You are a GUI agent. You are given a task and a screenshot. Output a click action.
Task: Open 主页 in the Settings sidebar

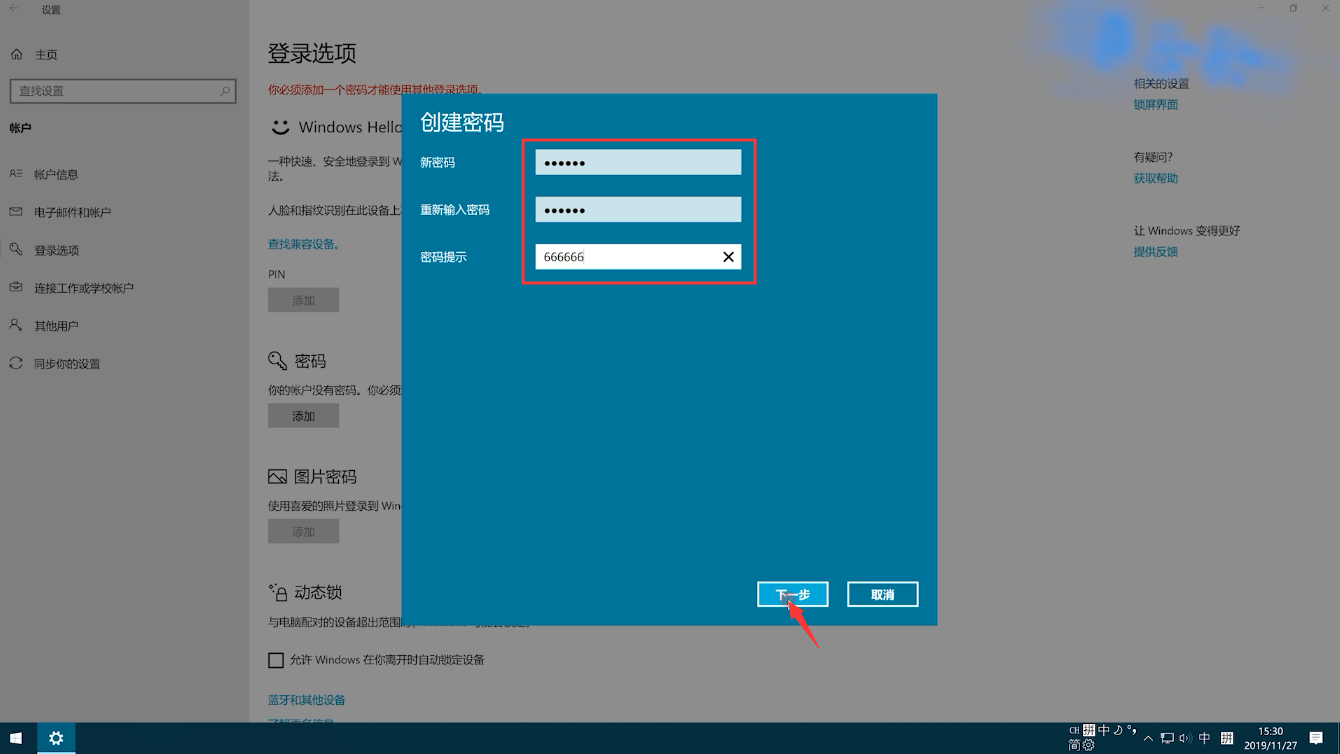[34, 54]
